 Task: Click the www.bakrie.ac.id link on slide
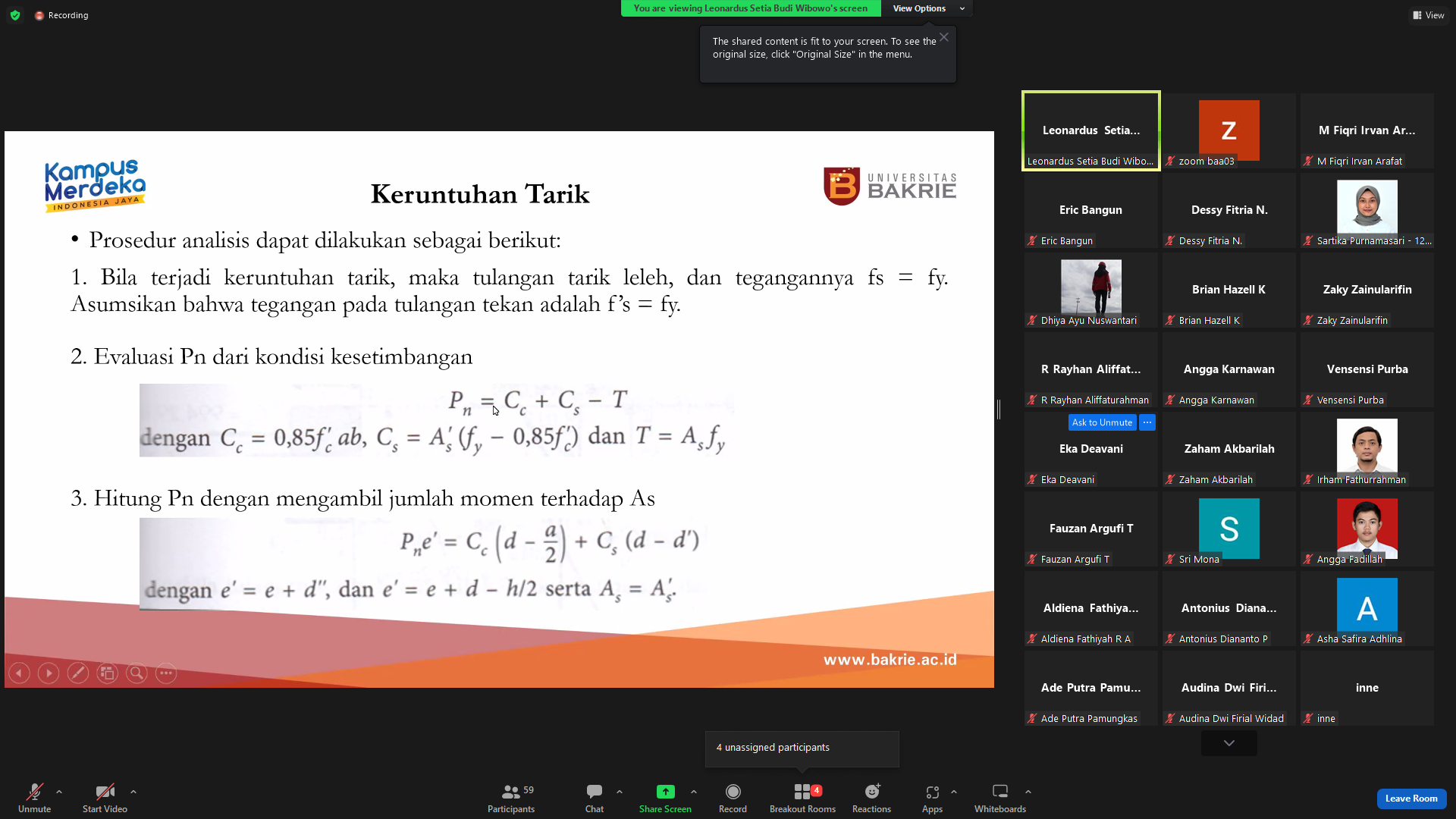pos(890,660)
